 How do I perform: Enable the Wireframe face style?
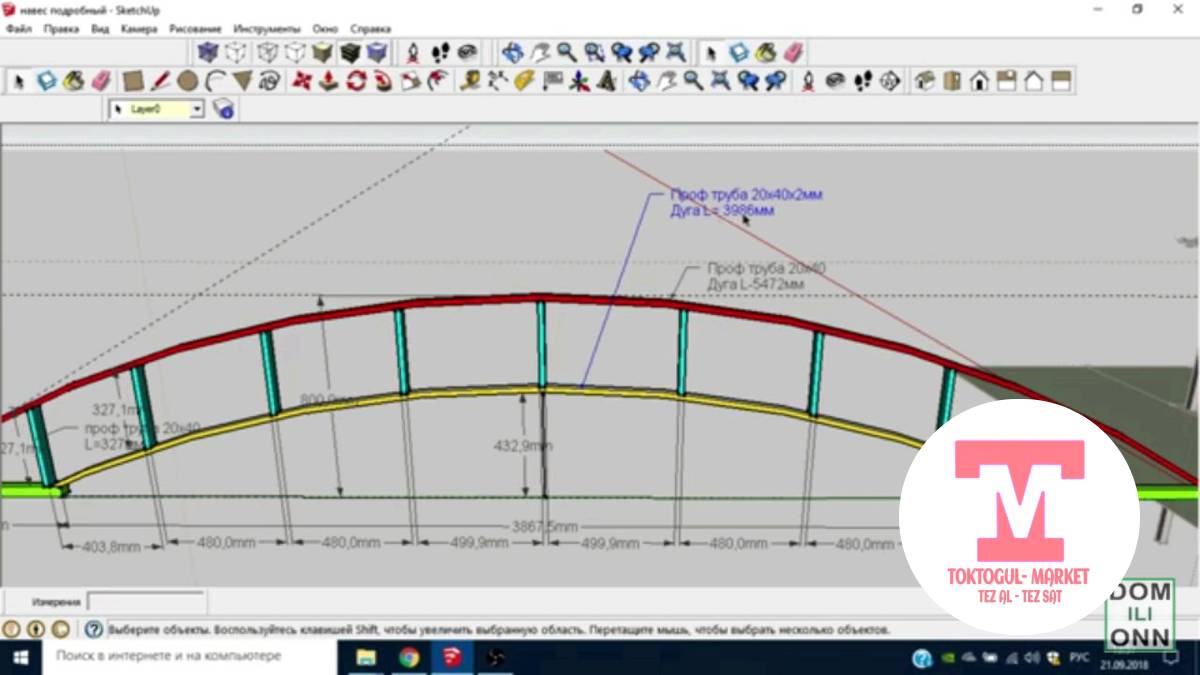coord(267,52)
